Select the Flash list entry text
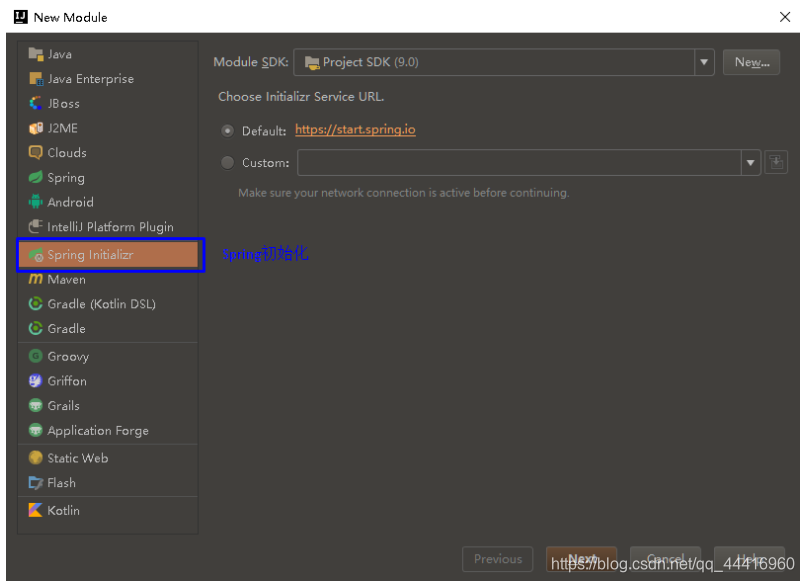 point(61,482)
